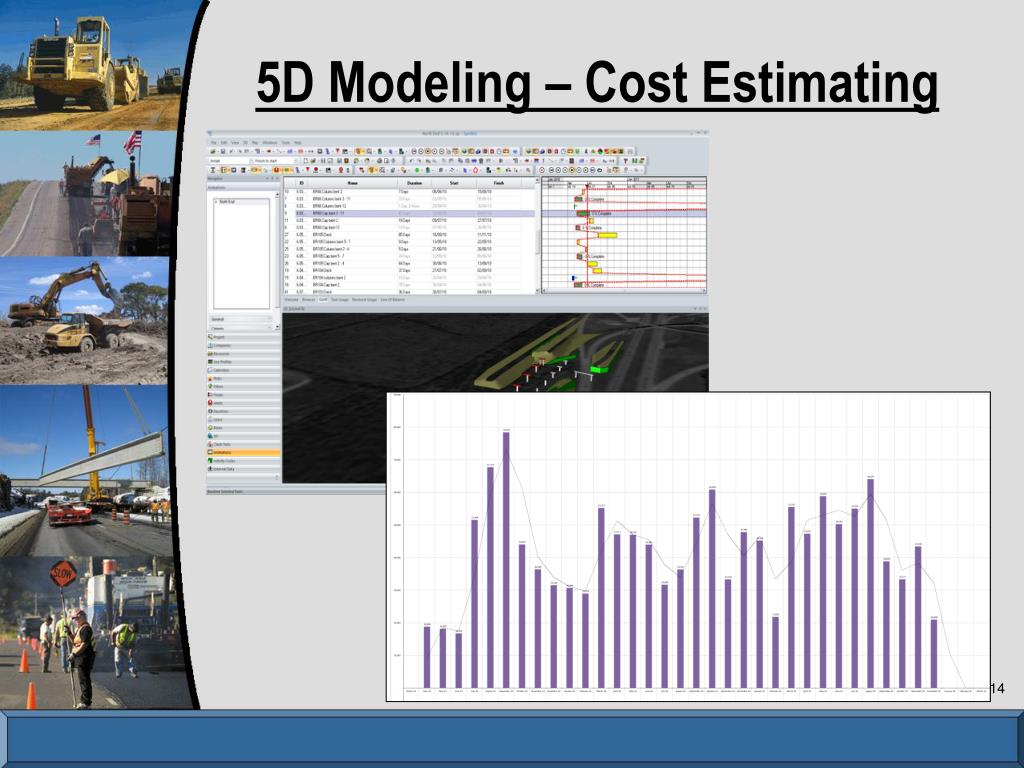Image resolution: width=1024 pixels, height=768 pixels.
Task: Open the Actual dropdown in the toolbar
Action: click(229, 161)
